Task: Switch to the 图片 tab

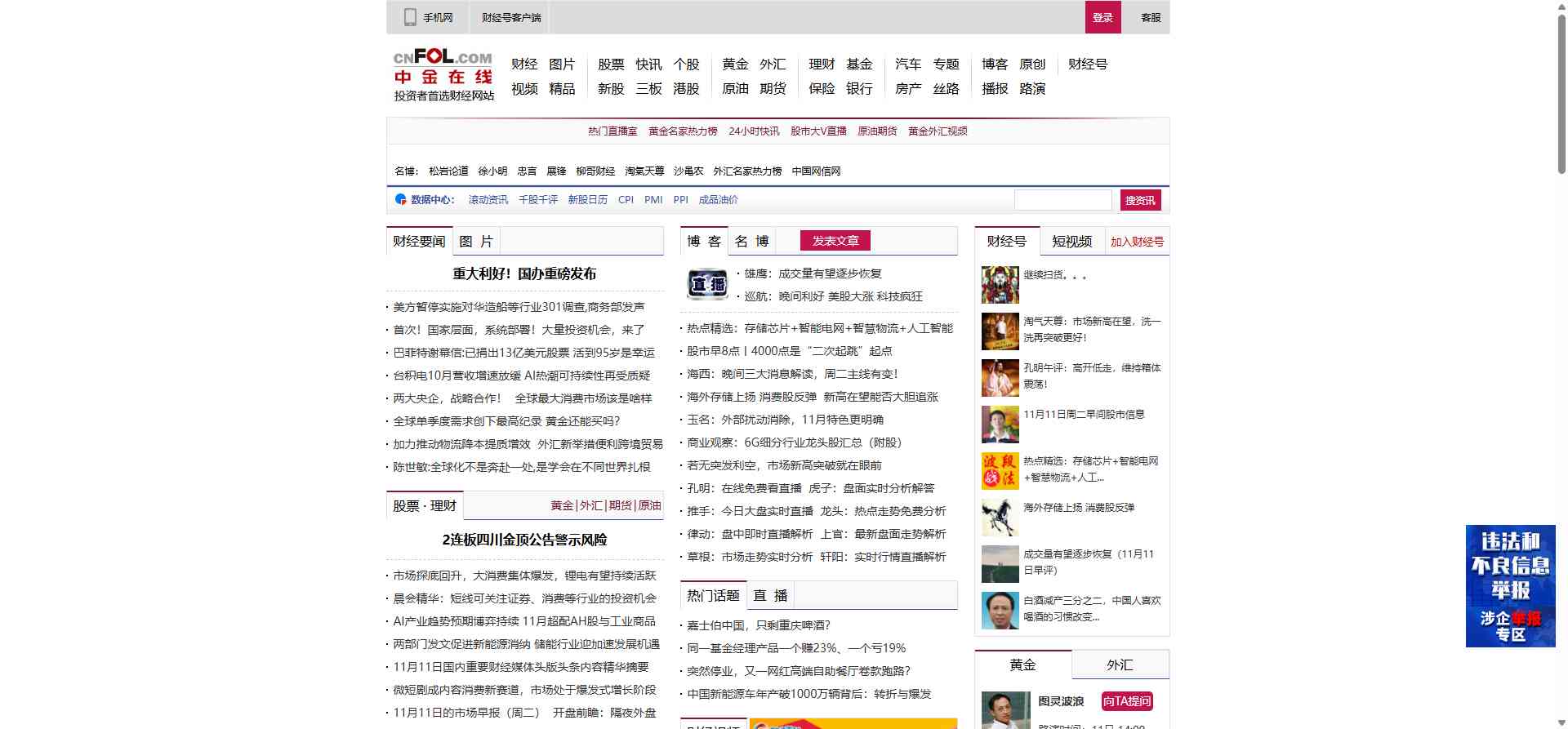Action: (476, 242)
